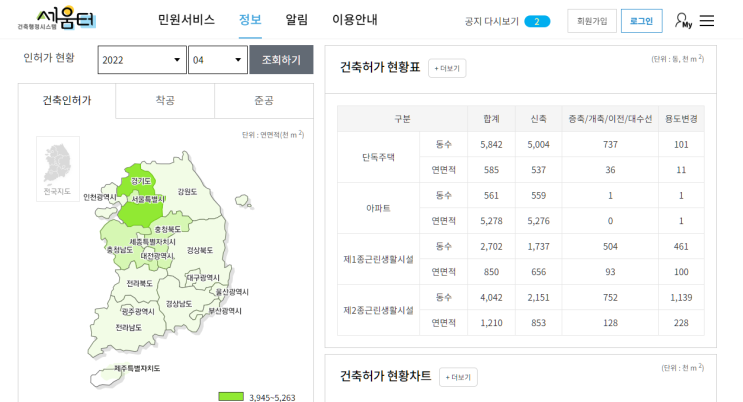Click the 용도변경 column header

point(681,119)
